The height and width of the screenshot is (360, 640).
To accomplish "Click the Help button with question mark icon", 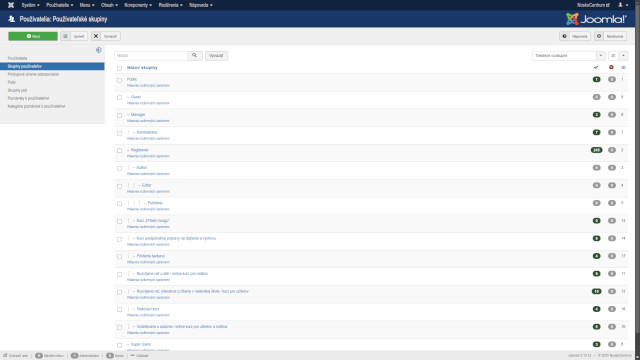I will (575, 36).
